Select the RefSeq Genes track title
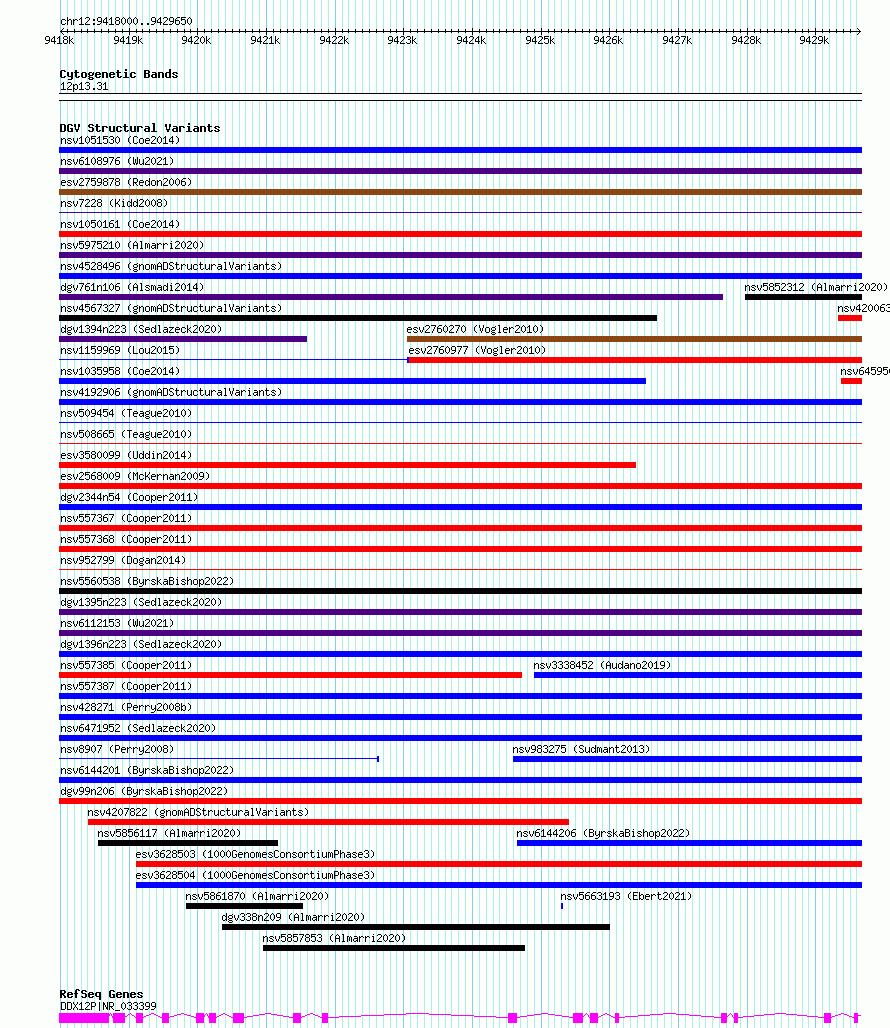Screen dimensions: 890x1028 tap(101, 994)
